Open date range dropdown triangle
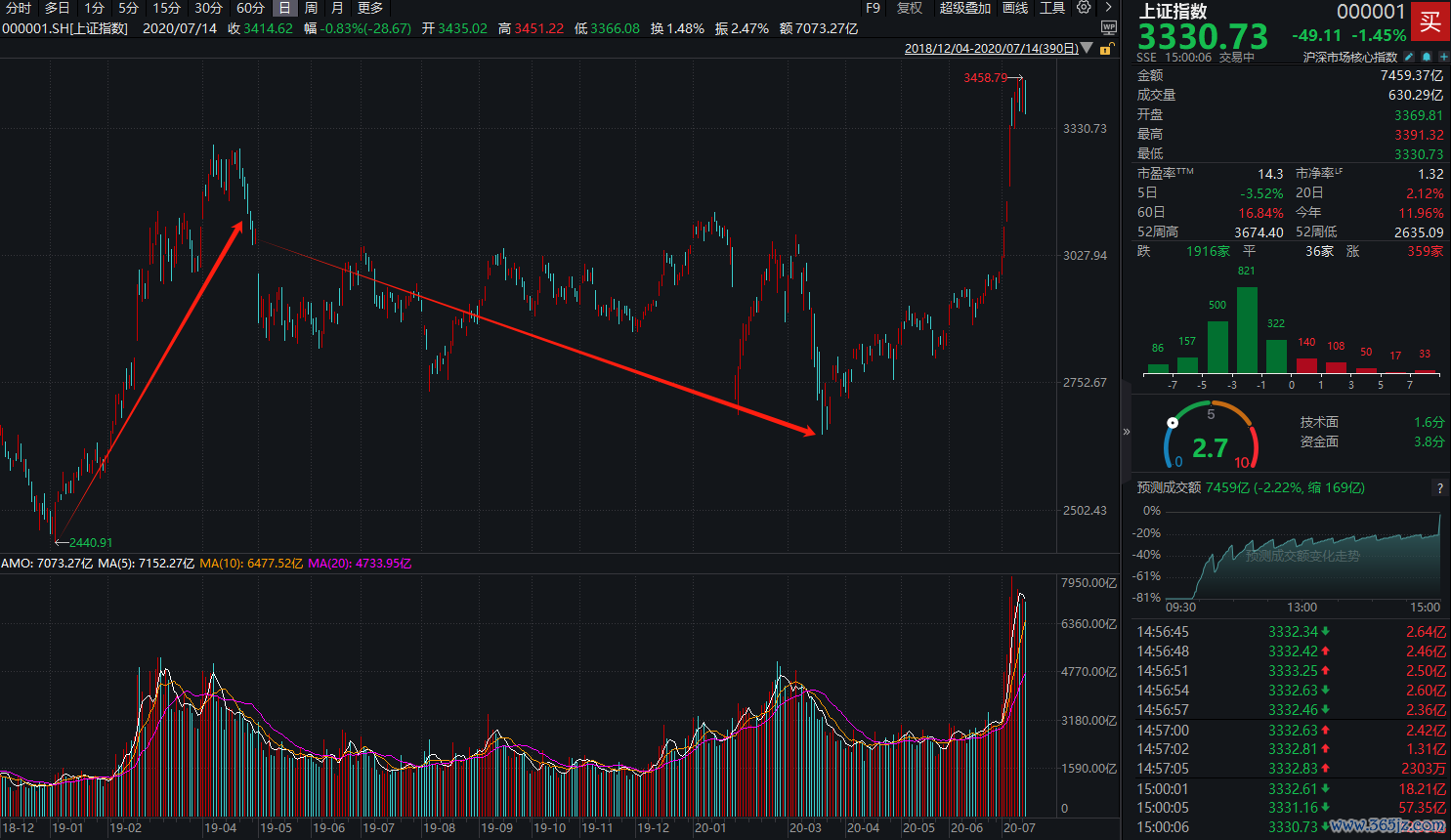The height and width of the screenshot is (840, 1451). click(1087, 48)
